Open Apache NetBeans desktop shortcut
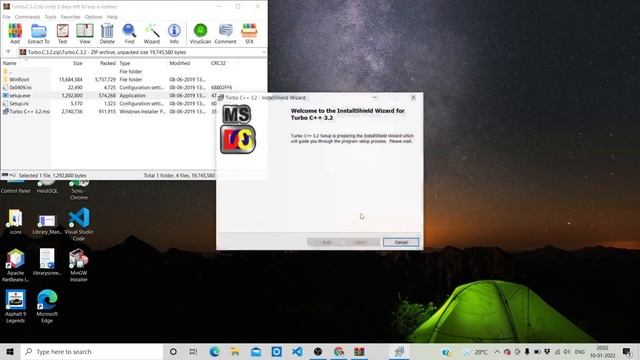The height and width of the screenshot is (360, 640). (x=16, y=265)
